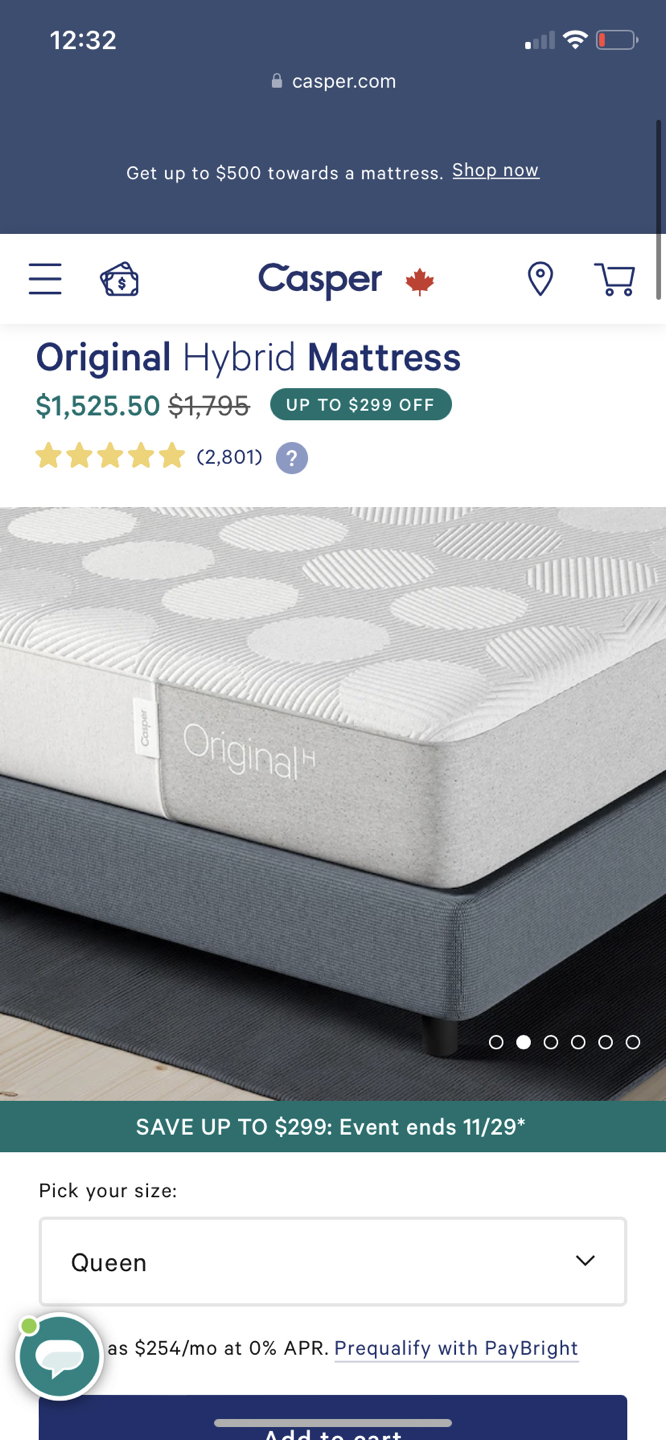Select the third carousel dot
This screenshot has height=1440, width=666.
(551, 1042)
